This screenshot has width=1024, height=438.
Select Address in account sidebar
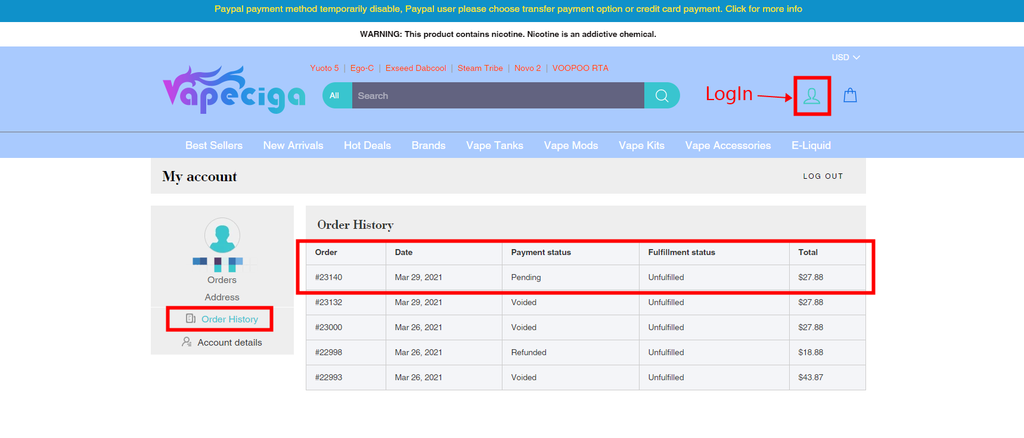click(222, 297)
